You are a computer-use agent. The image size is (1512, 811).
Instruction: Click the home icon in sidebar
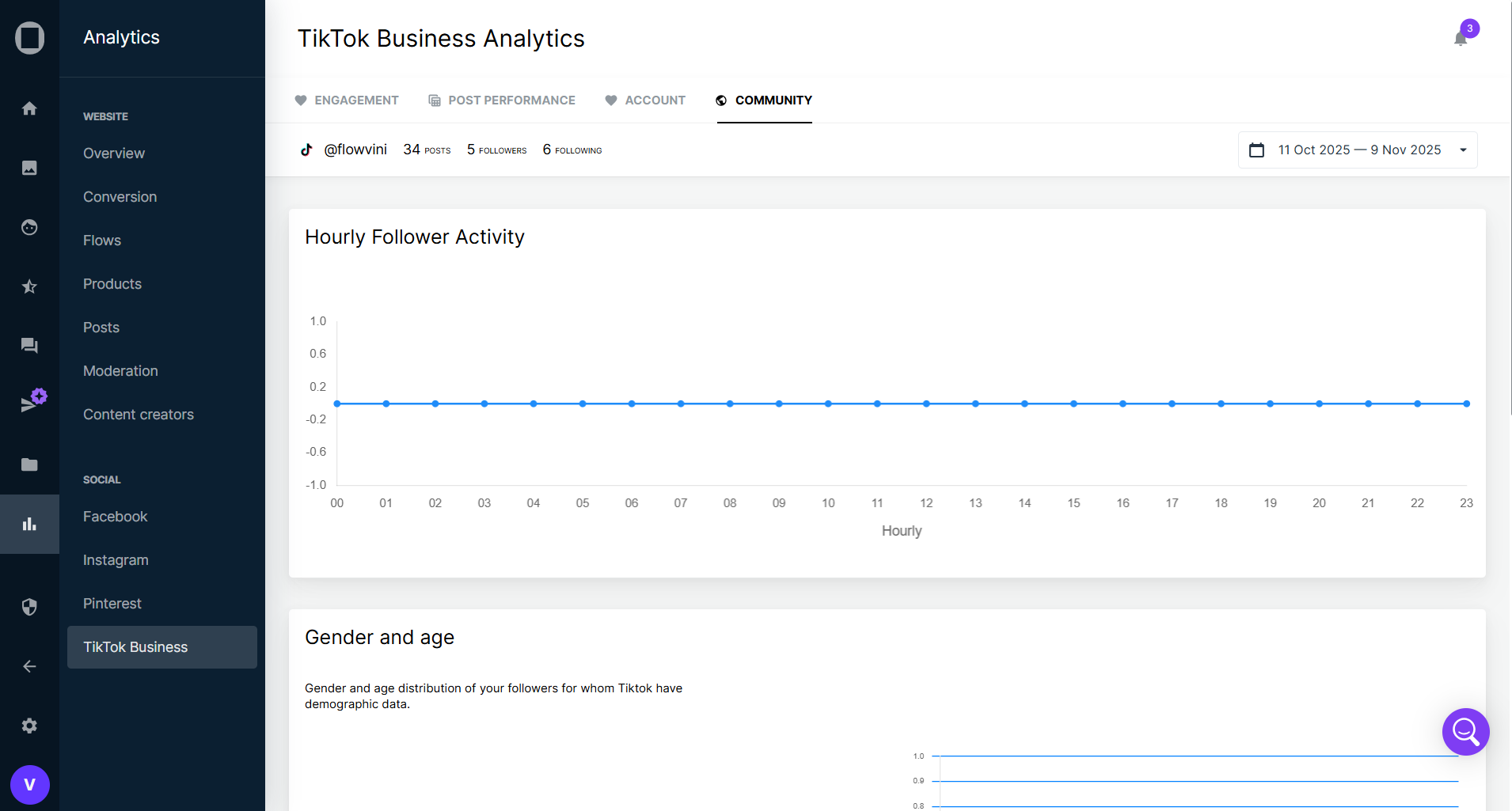click(29, 108)
